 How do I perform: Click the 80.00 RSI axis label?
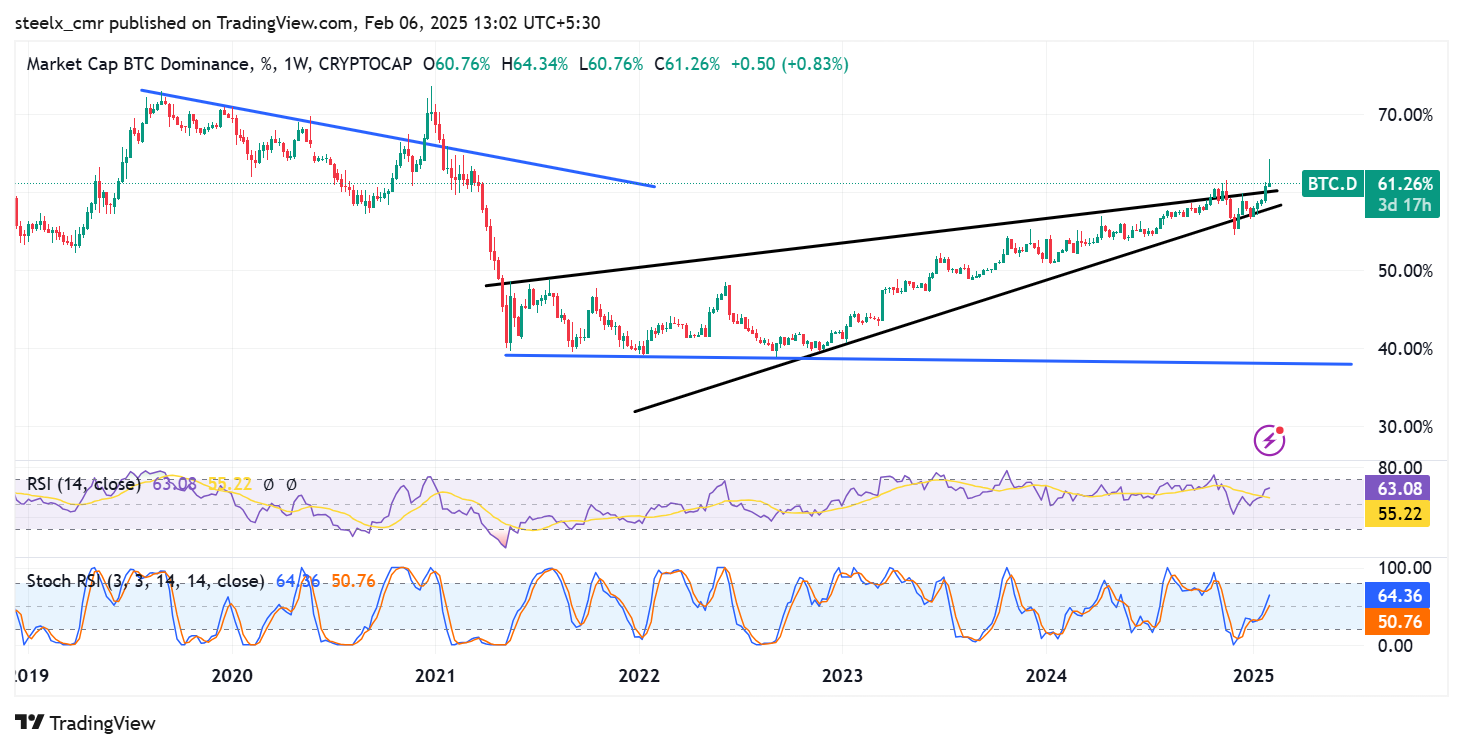tap(1400, 467)
